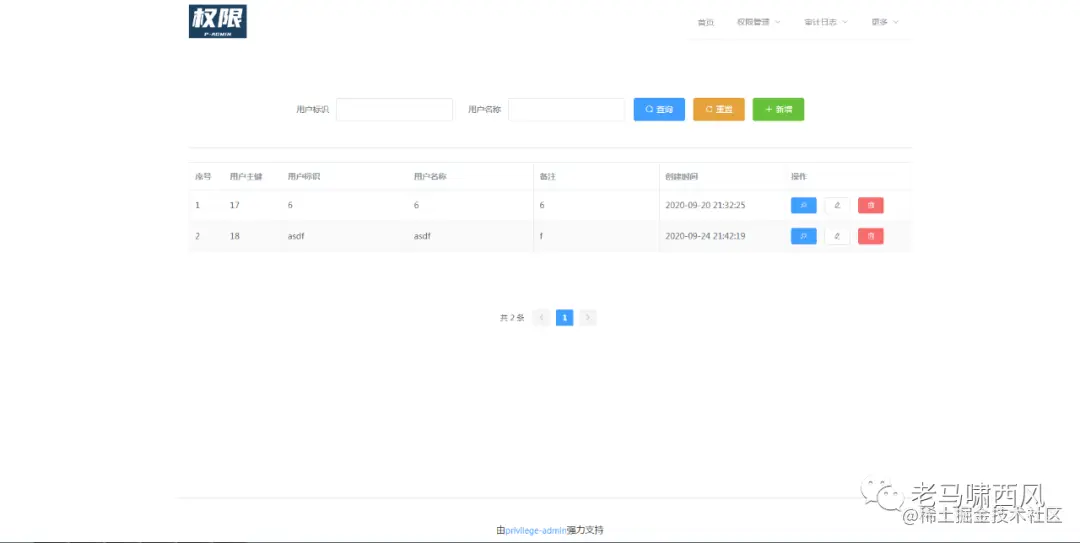The height and width of the screenshot is (543, 1080).
Task: Edit the asdf user row
Action: (837, 236)
